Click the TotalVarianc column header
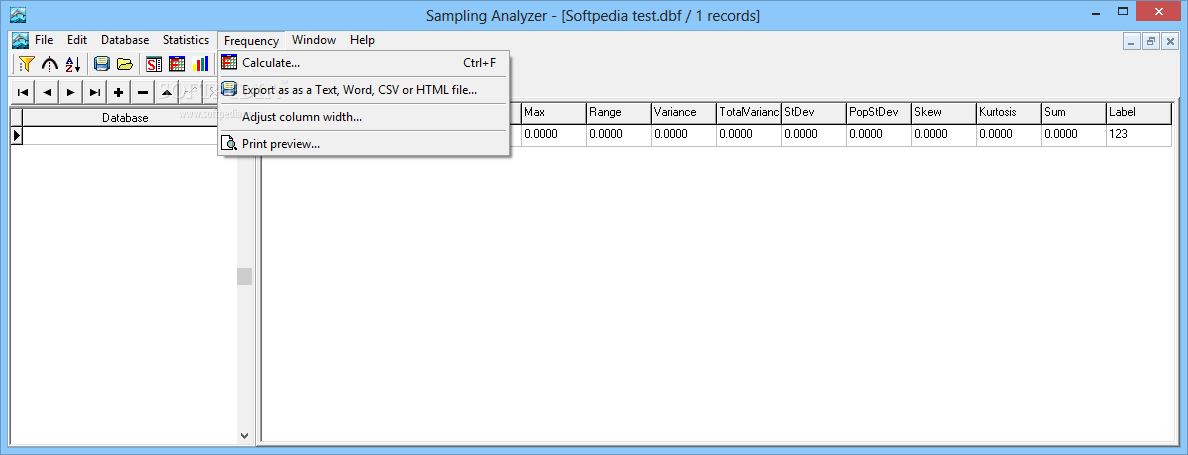The height and width of the screenshot is (455, 1188). tap(749, 112)
